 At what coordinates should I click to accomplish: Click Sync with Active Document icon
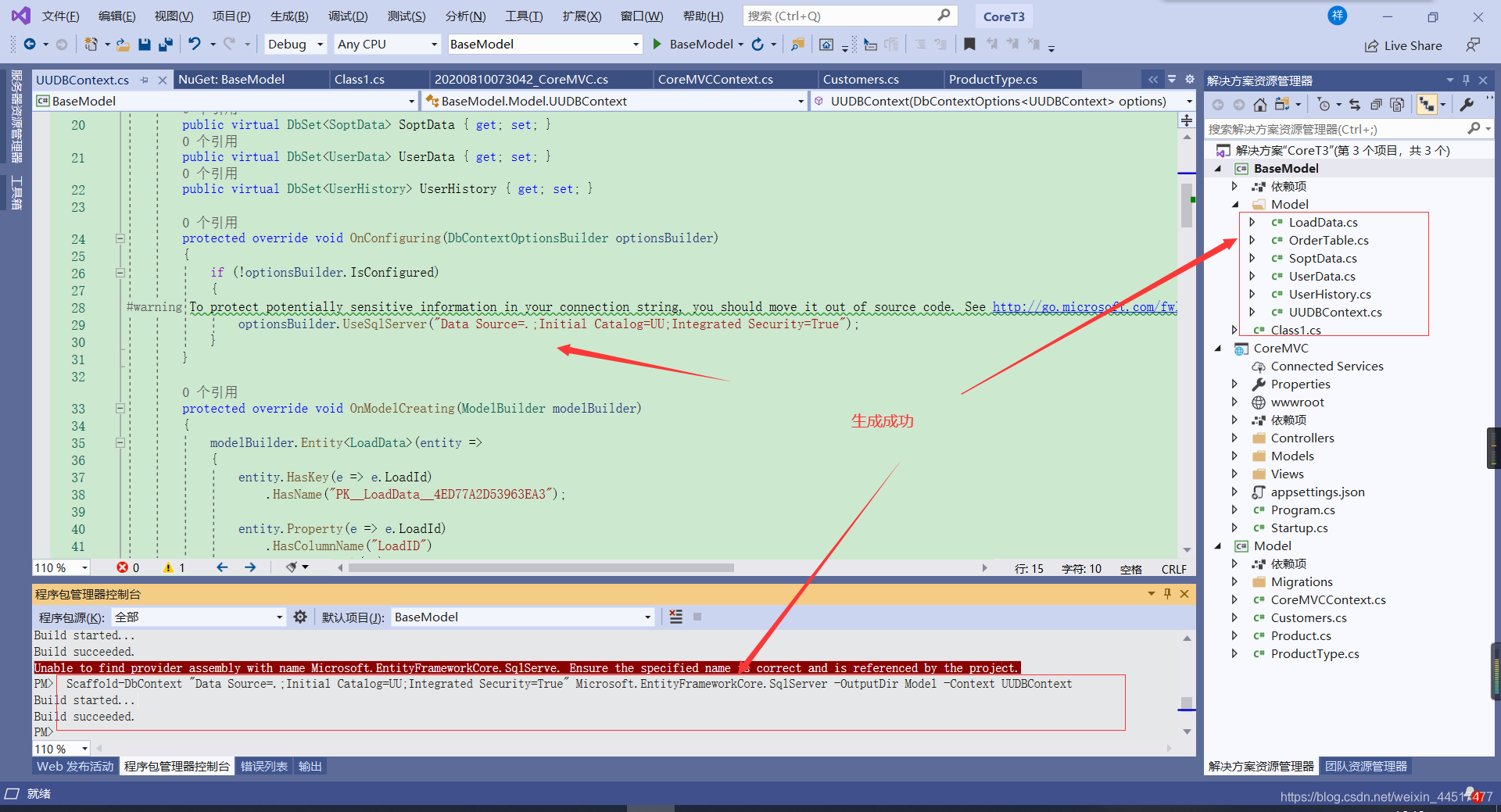point(1355,104)
